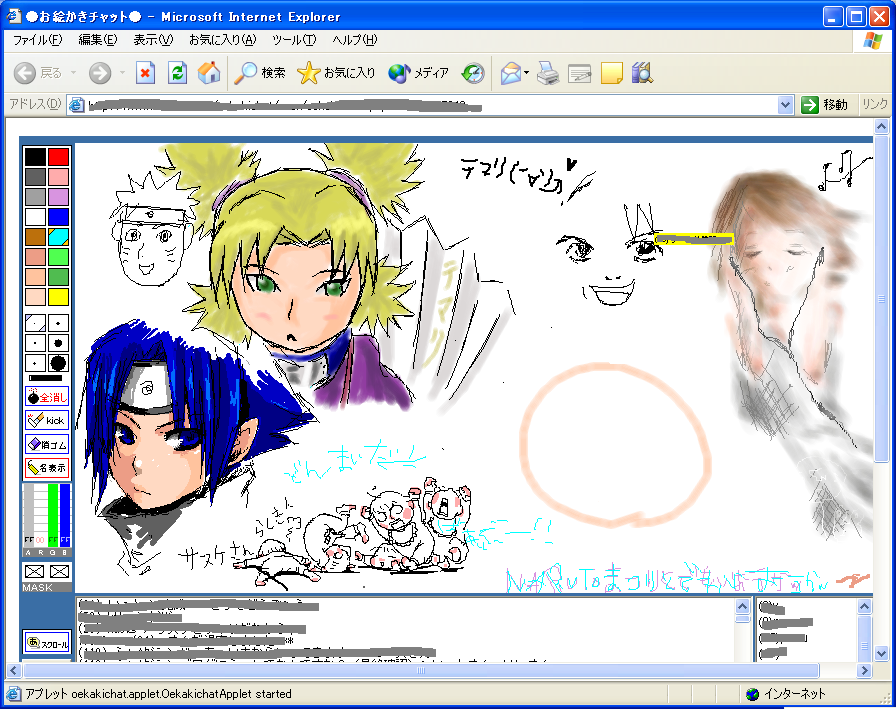Open the ツール(T) menu

pyautogui.click(x=294, y=40)
